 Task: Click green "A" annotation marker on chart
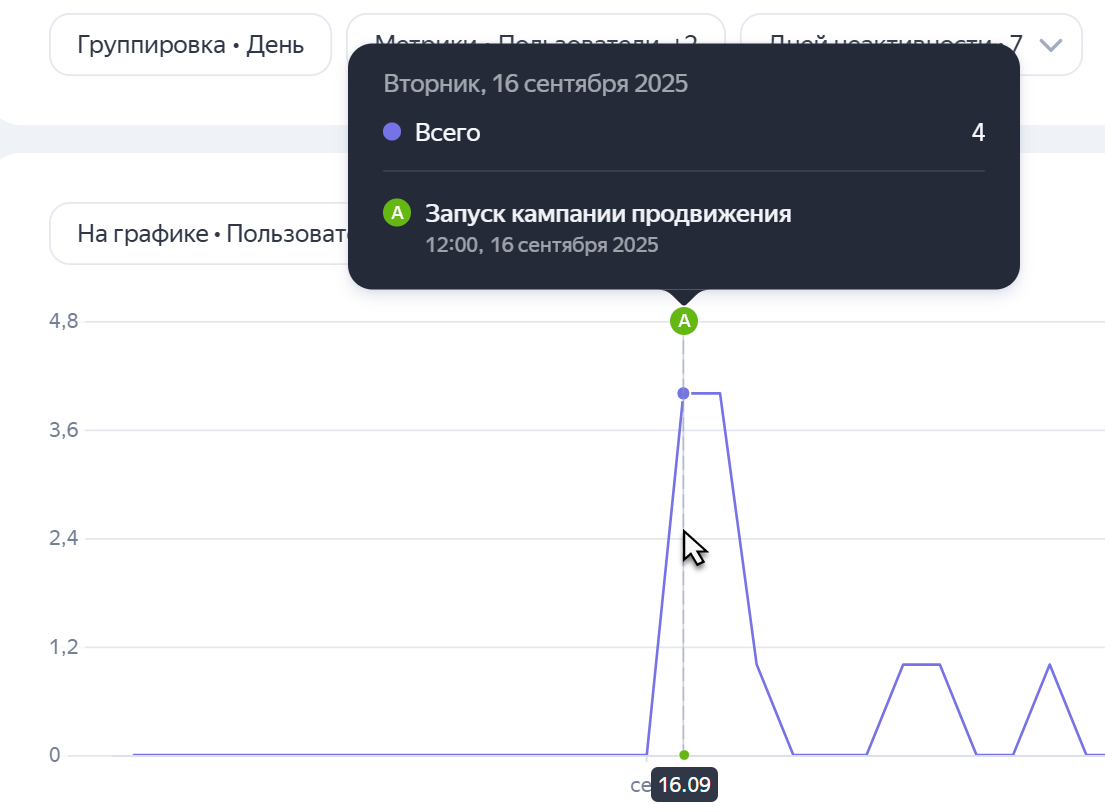[x=684, y=321]
